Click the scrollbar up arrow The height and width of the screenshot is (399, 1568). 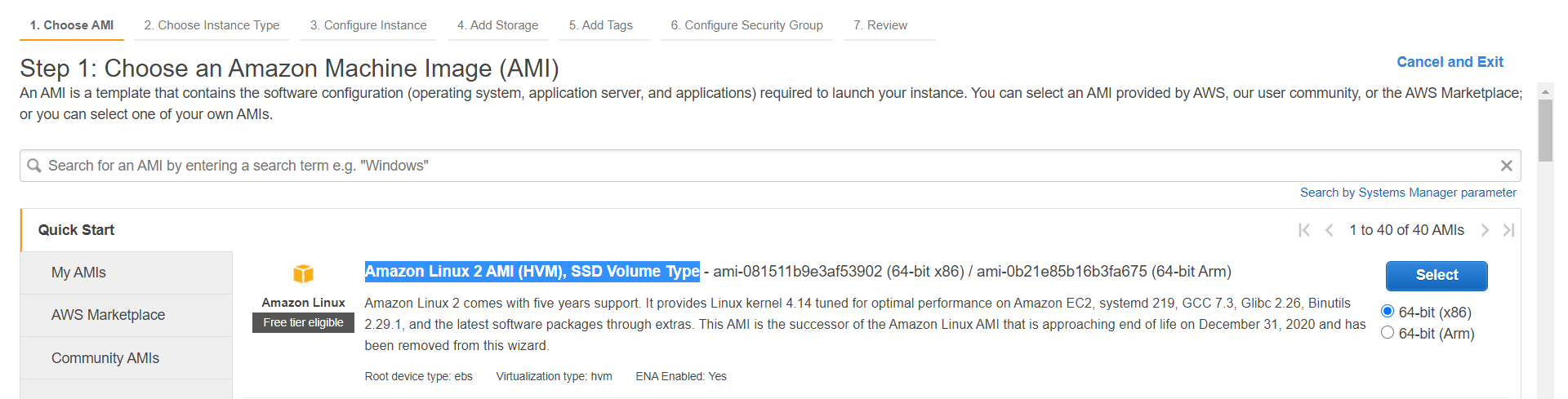point(1545,91)
